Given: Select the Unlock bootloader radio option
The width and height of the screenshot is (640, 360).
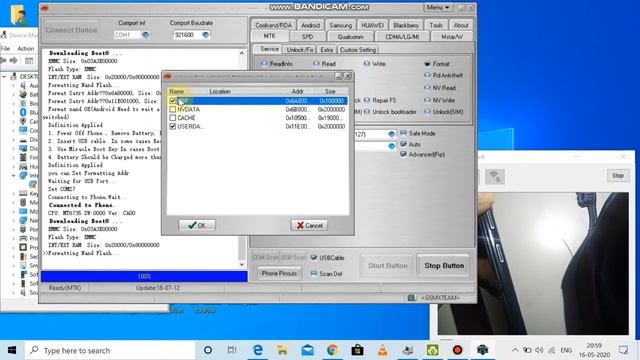Looking at the screenshot, I should point(367,112).
